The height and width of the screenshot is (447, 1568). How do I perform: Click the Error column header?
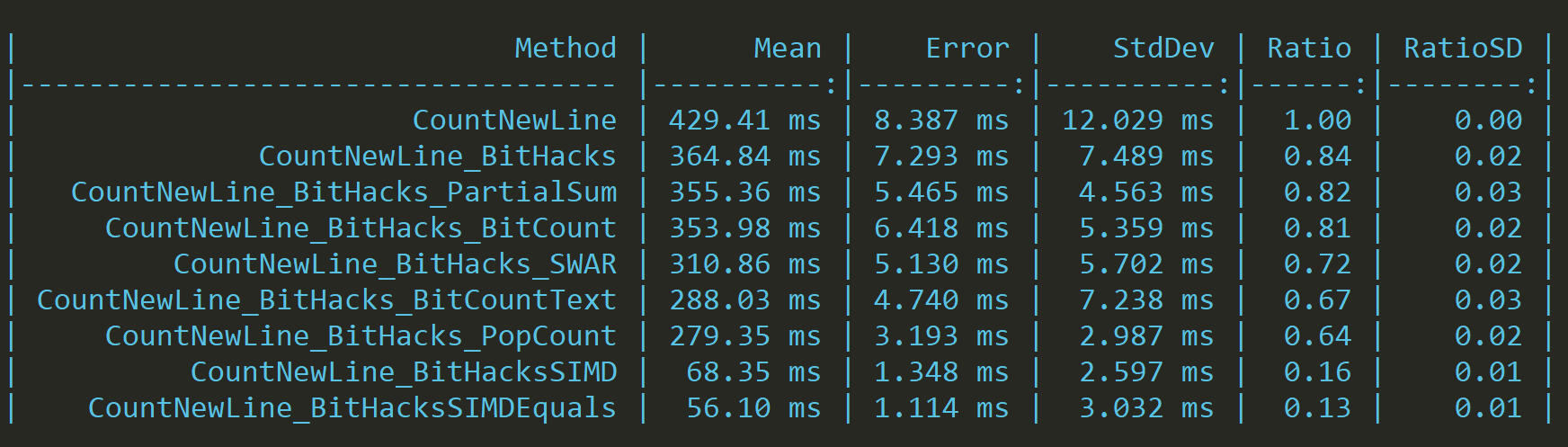click(967, 48)
